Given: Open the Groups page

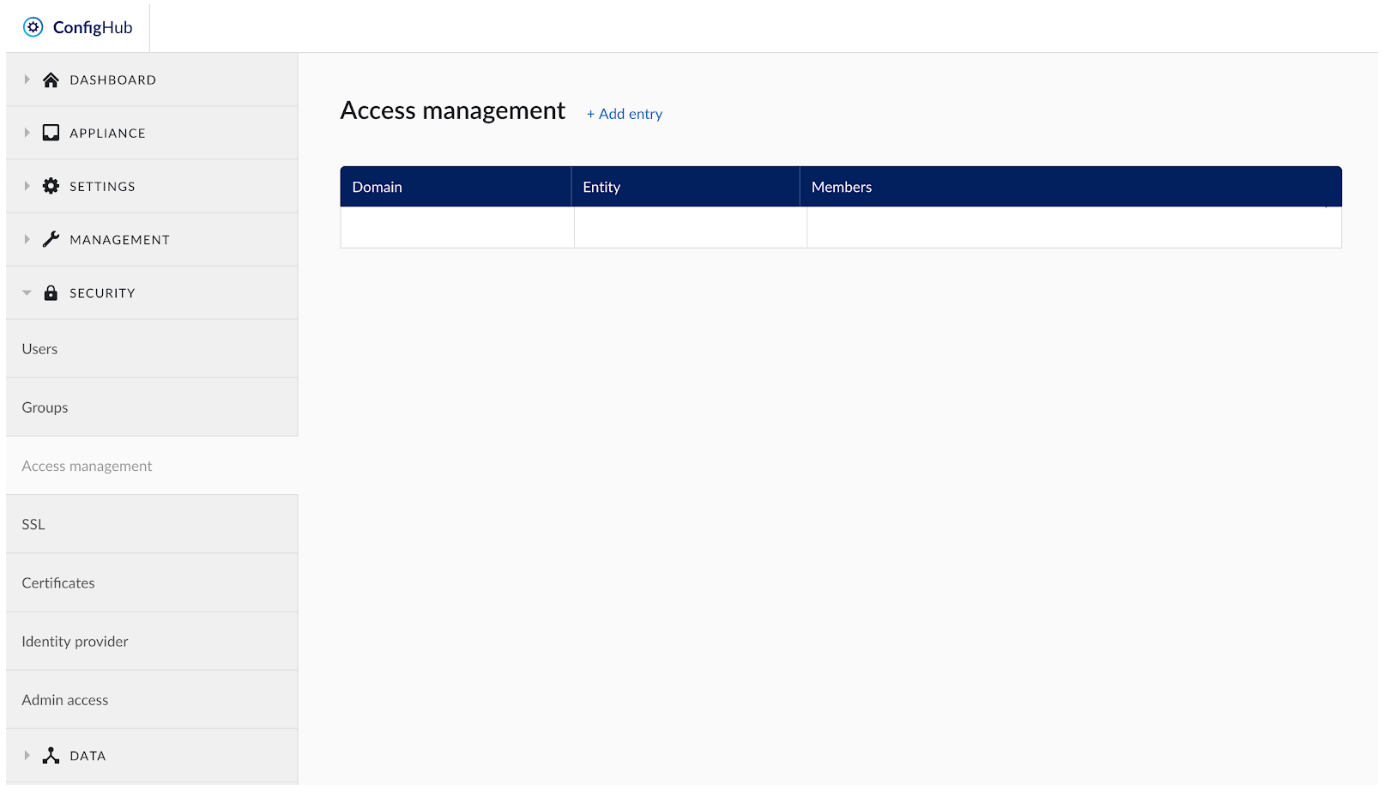Looking at the screenshot, I should 44,407.
